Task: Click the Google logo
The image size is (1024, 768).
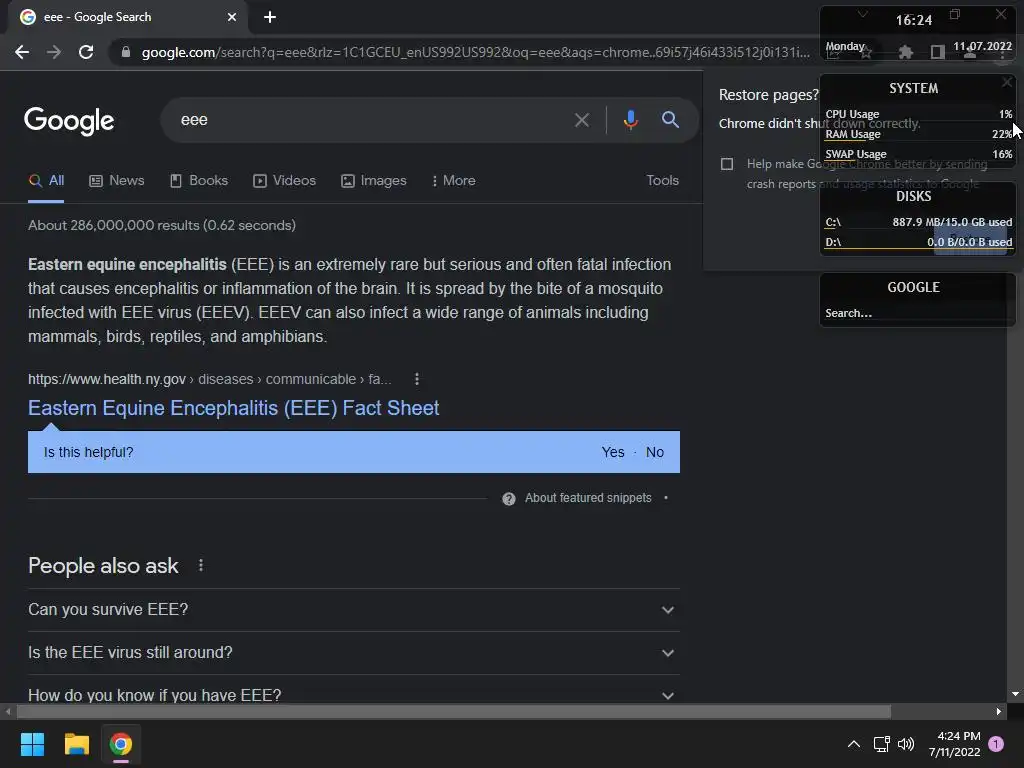Action: coord(69,120)
